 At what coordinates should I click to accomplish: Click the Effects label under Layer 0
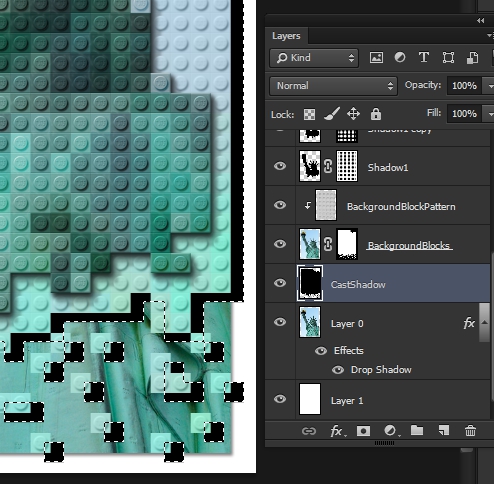click(349, 351)
